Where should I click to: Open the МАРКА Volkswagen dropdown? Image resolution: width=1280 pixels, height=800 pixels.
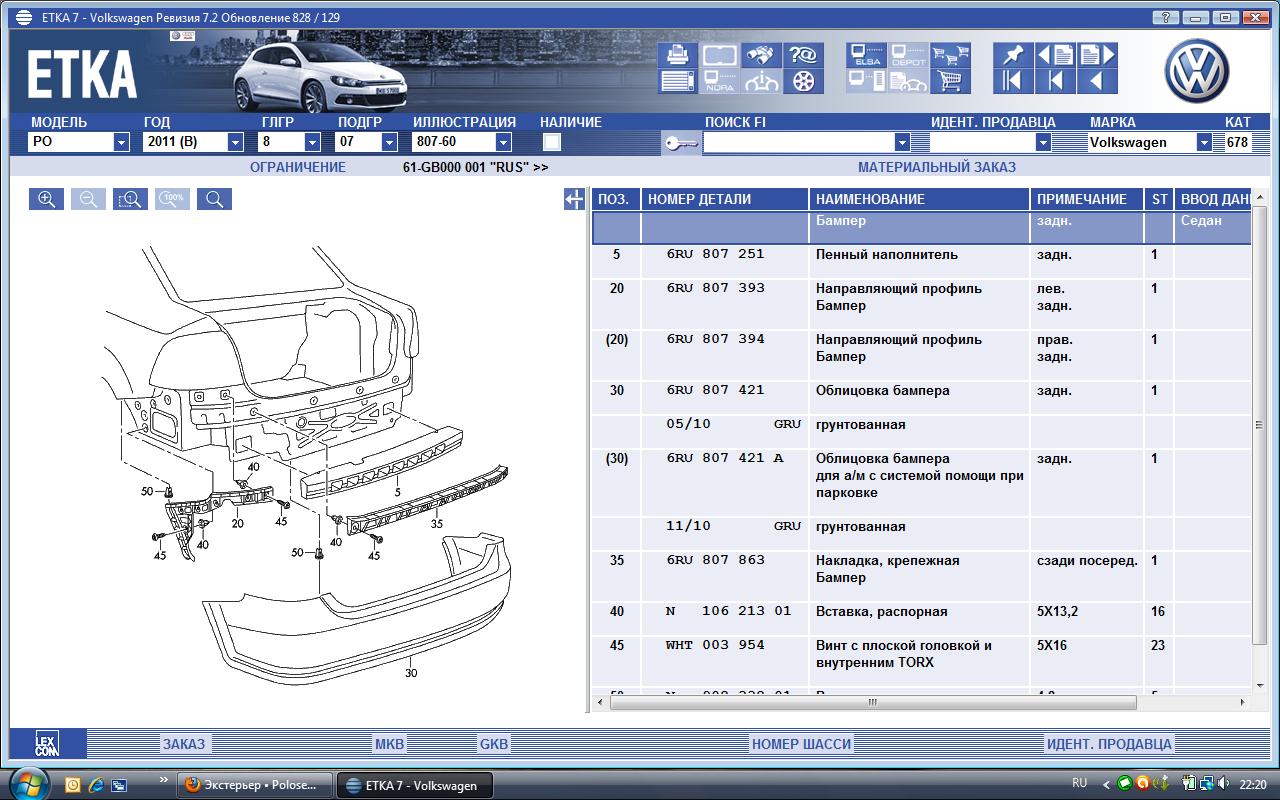click(x=1204, y=143)
